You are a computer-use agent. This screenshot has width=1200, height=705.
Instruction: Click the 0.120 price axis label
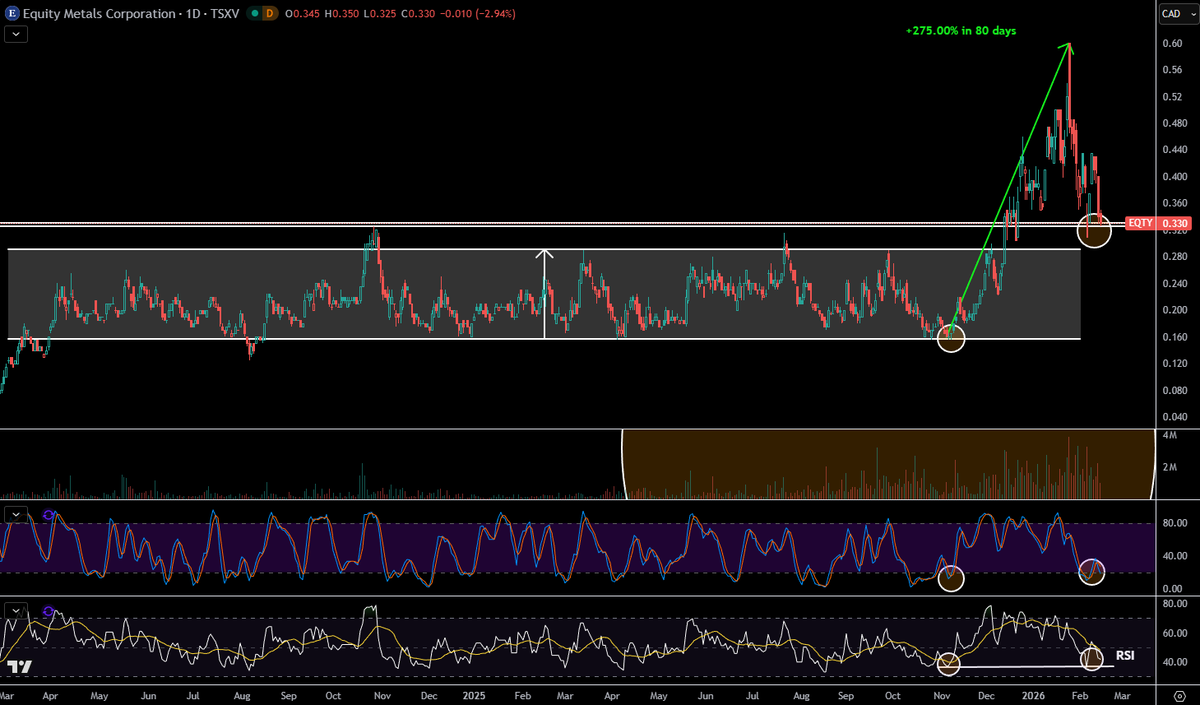(1174, 363)
